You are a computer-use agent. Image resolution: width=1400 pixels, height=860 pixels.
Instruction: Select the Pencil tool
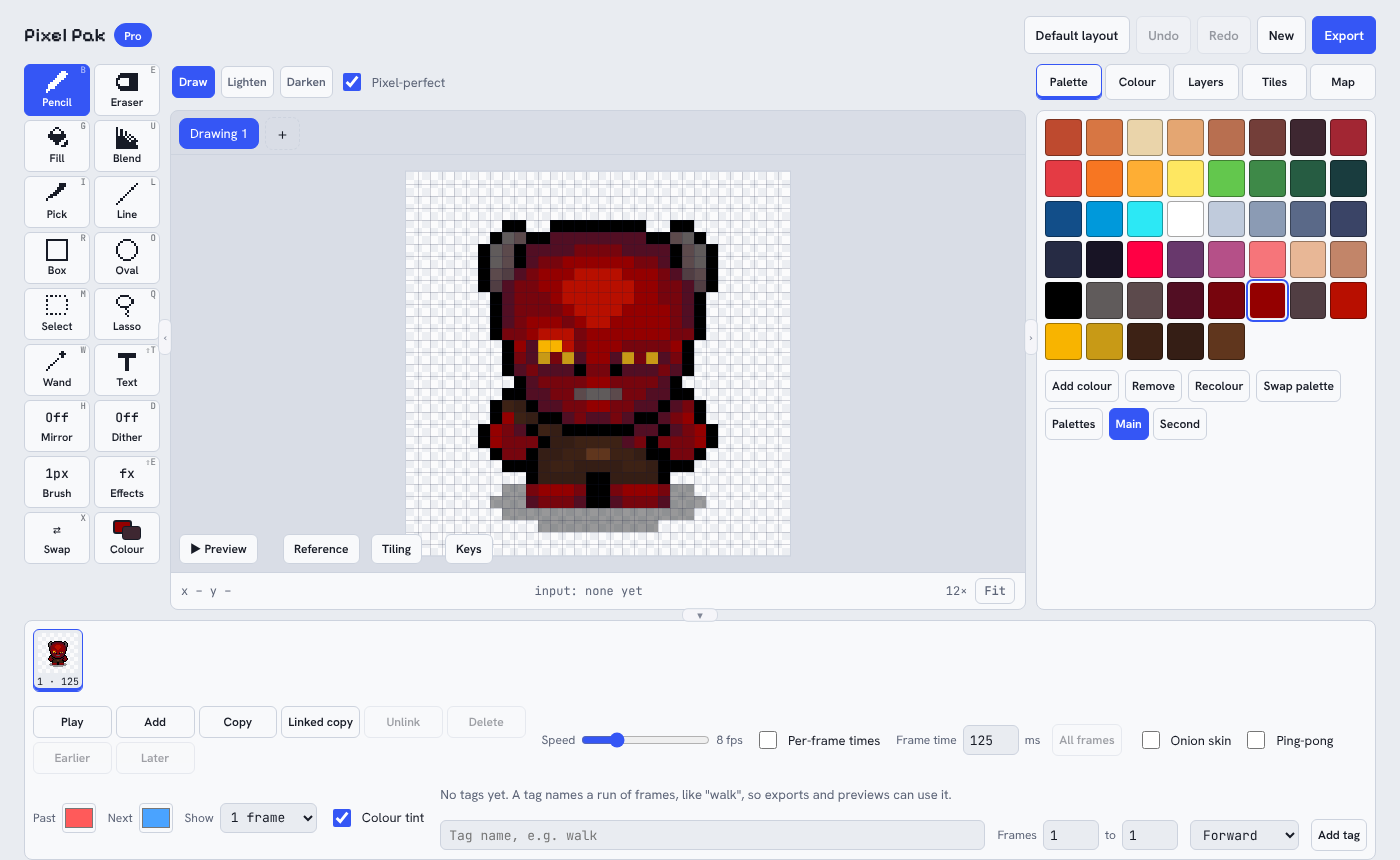(x=57, y=90)
